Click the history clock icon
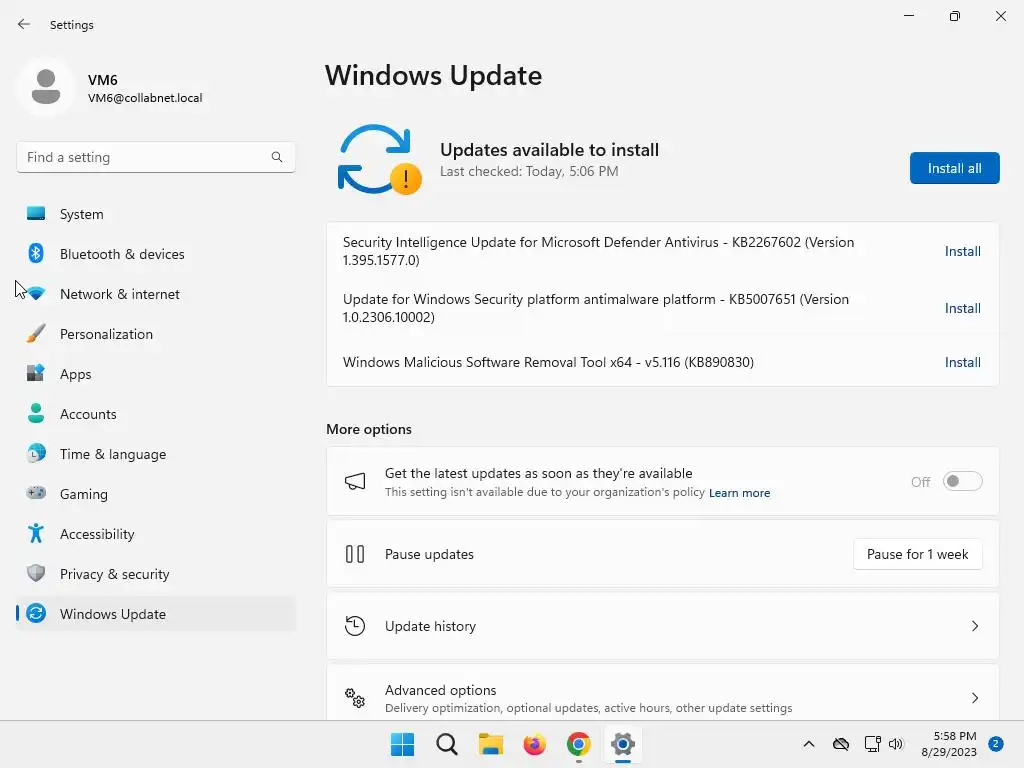This screenshot has height=768, width=1024. pos(355,626)
